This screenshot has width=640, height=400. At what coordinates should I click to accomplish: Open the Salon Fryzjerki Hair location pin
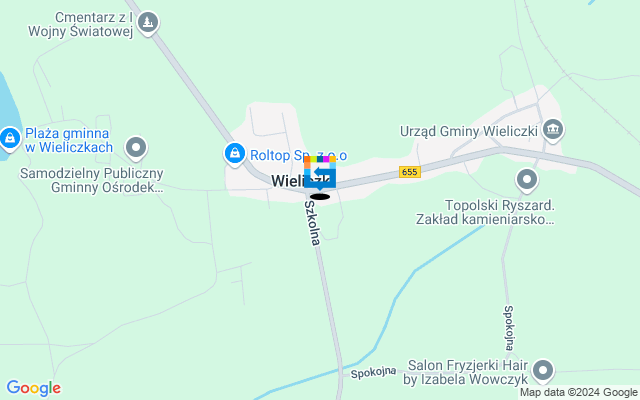[543, 371]
